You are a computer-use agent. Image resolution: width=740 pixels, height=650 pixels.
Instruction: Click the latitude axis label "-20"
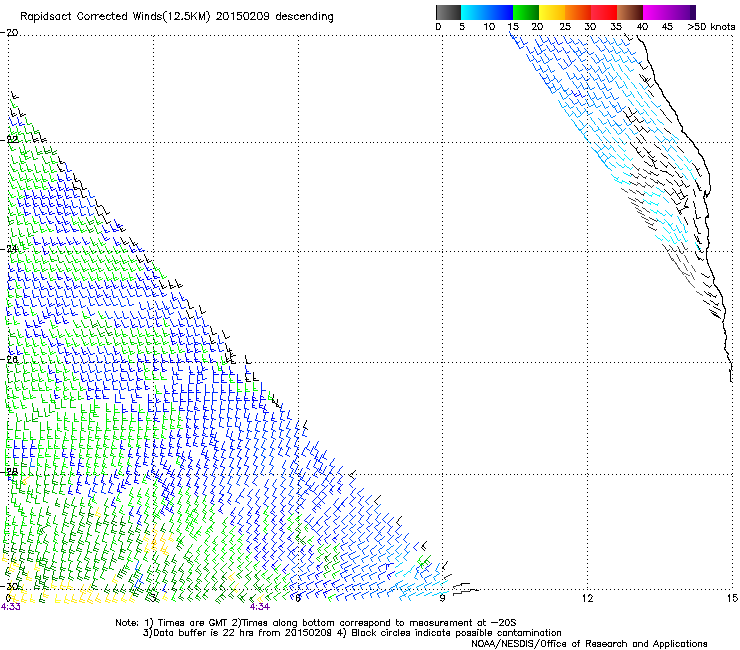(9, 33)
